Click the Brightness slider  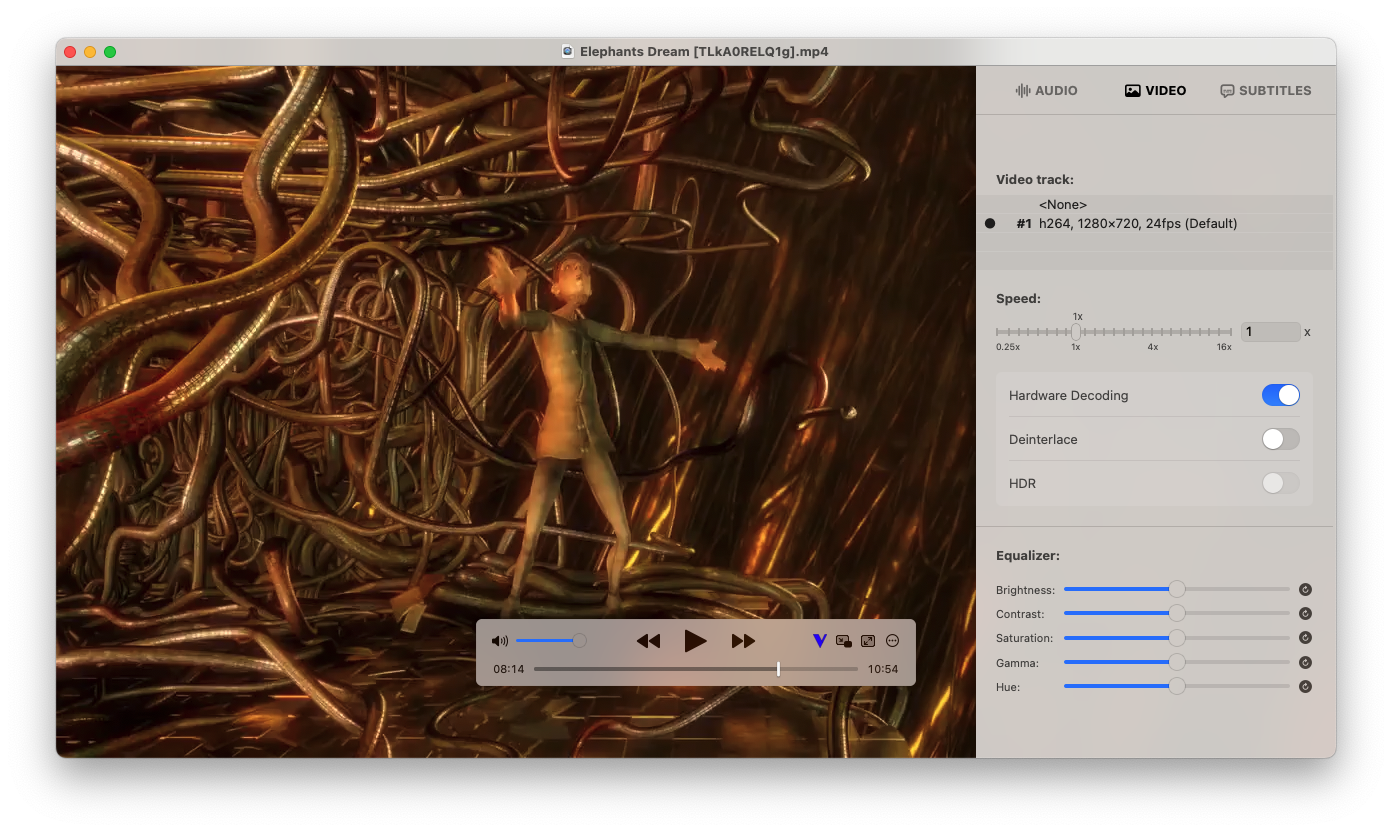click(x=1177, y=589)
